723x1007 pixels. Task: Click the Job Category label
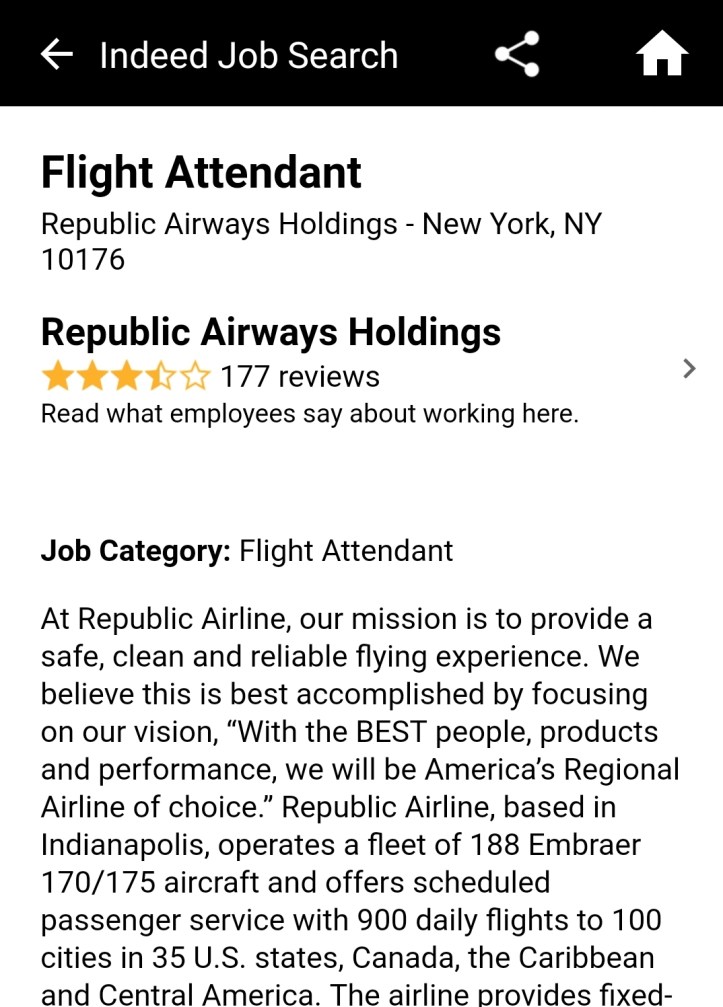[x=135, y=550]
